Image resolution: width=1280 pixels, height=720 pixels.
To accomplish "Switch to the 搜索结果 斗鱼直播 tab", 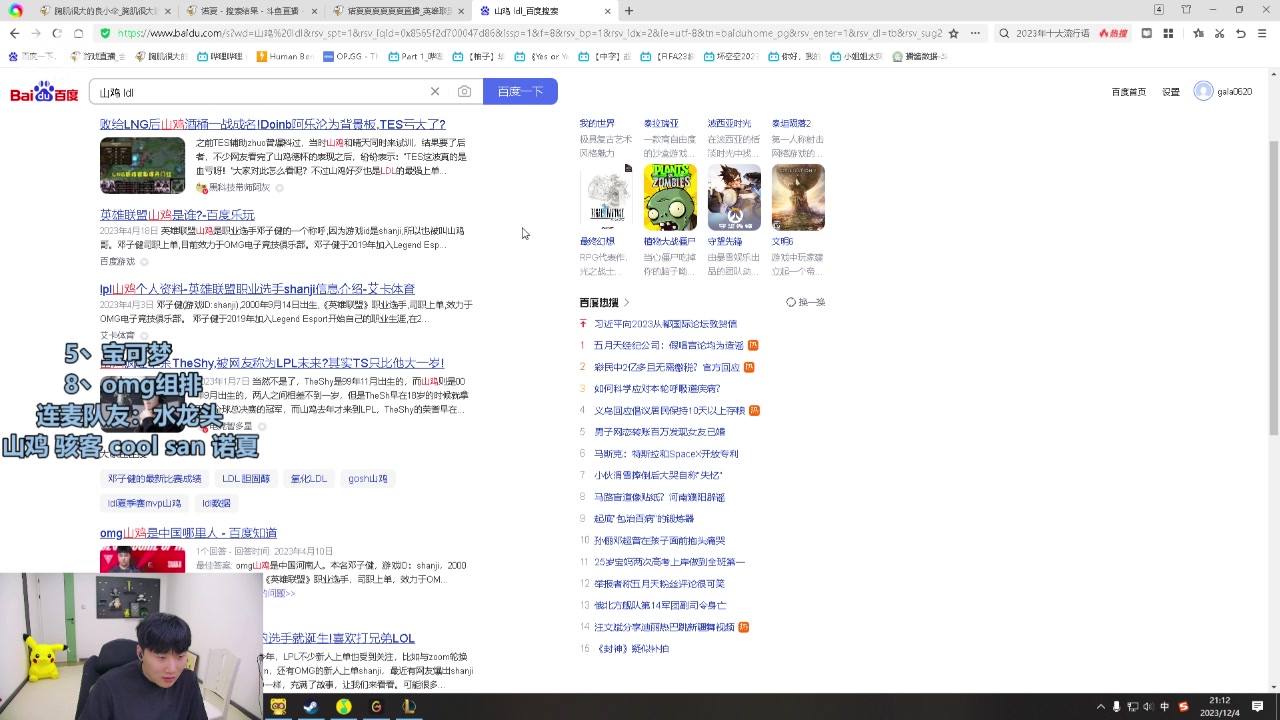I will click(x=249, y=11).
